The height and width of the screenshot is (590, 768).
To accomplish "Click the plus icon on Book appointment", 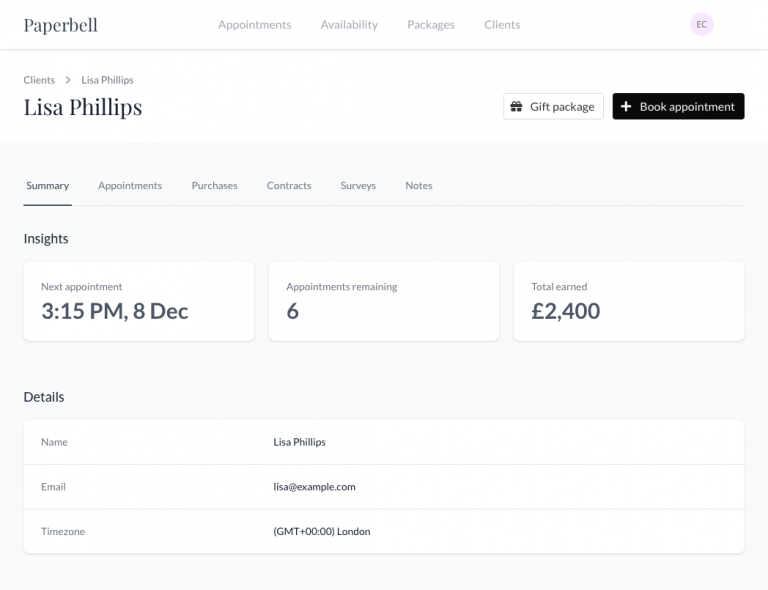I will click(625, 106).
